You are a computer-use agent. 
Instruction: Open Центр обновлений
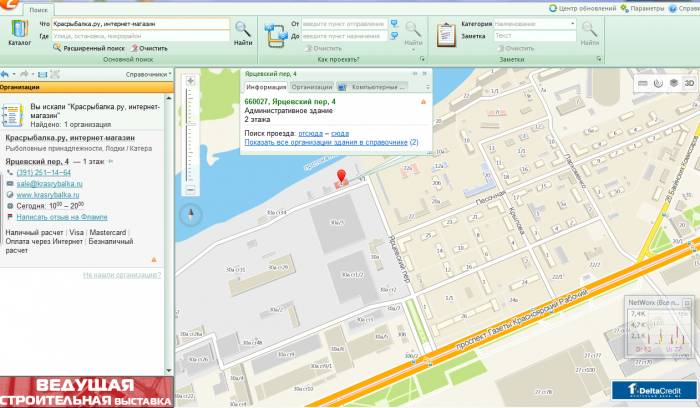582,8
